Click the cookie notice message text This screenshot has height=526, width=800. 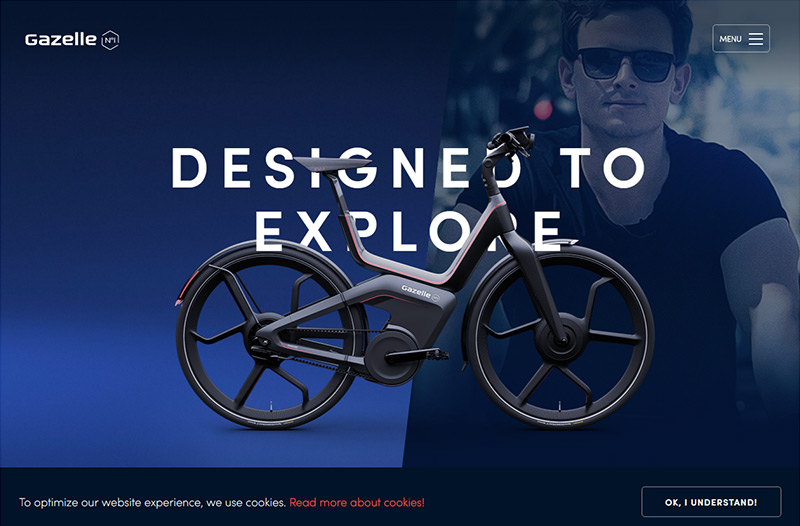(x=152, y=503)
